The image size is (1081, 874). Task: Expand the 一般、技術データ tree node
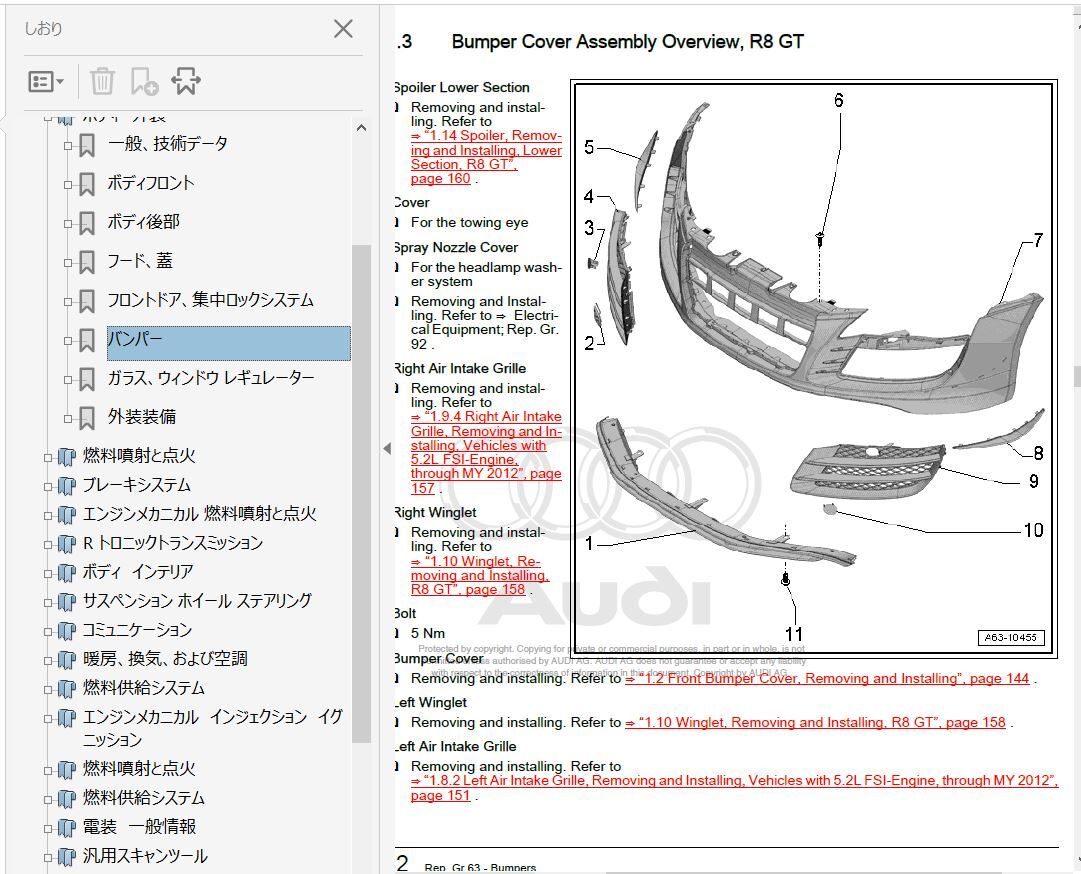(68, 145)
